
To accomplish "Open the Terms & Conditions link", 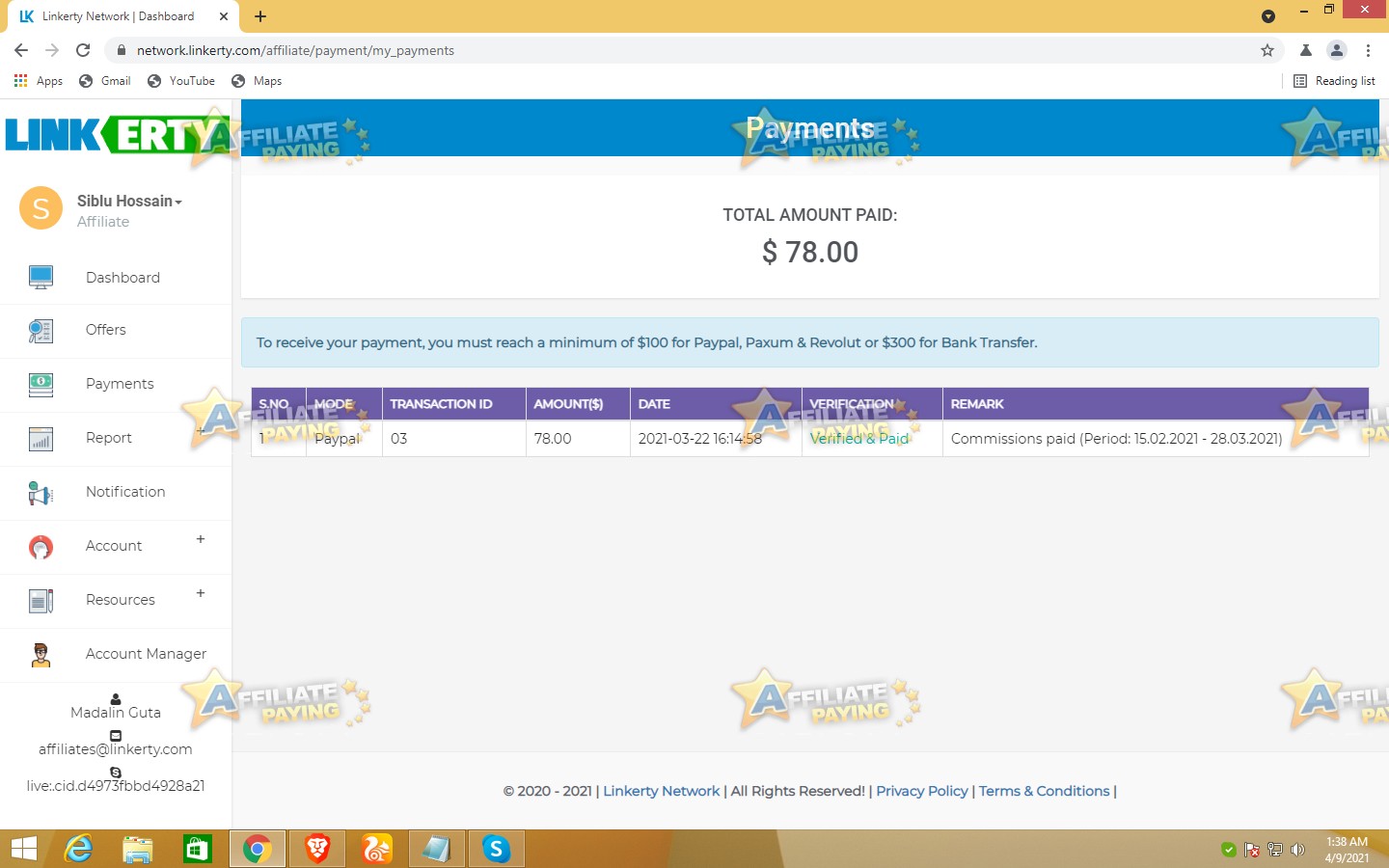I will (1045, 791).
